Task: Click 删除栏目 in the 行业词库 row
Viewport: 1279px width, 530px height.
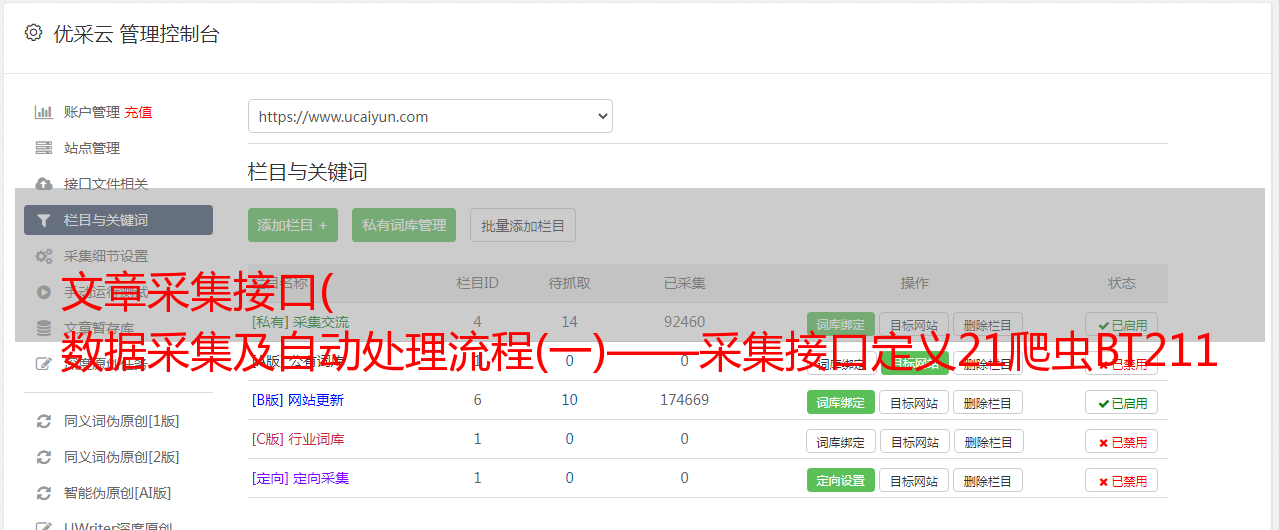Action: [x=987, y=441]
